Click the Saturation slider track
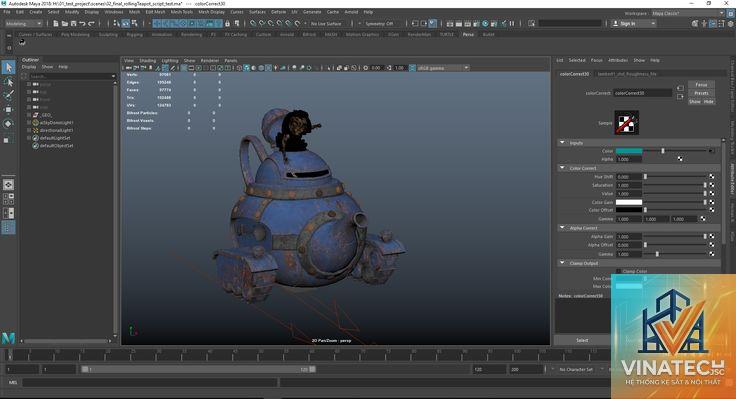Viewport: 736px width, 399px height. [675, 185]
